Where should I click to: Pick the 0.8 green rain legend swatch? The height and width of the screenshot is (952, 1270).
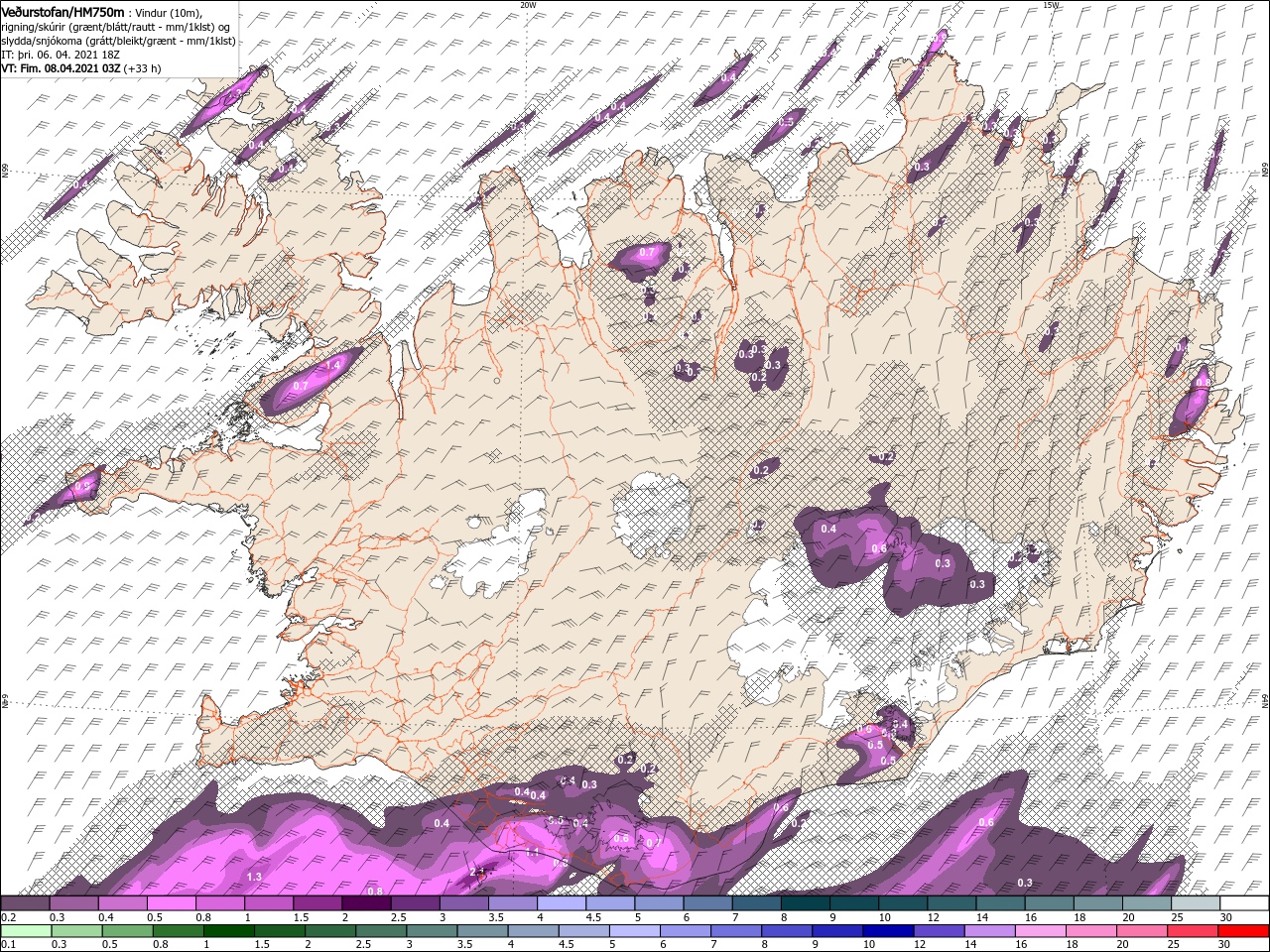(178, 931)
